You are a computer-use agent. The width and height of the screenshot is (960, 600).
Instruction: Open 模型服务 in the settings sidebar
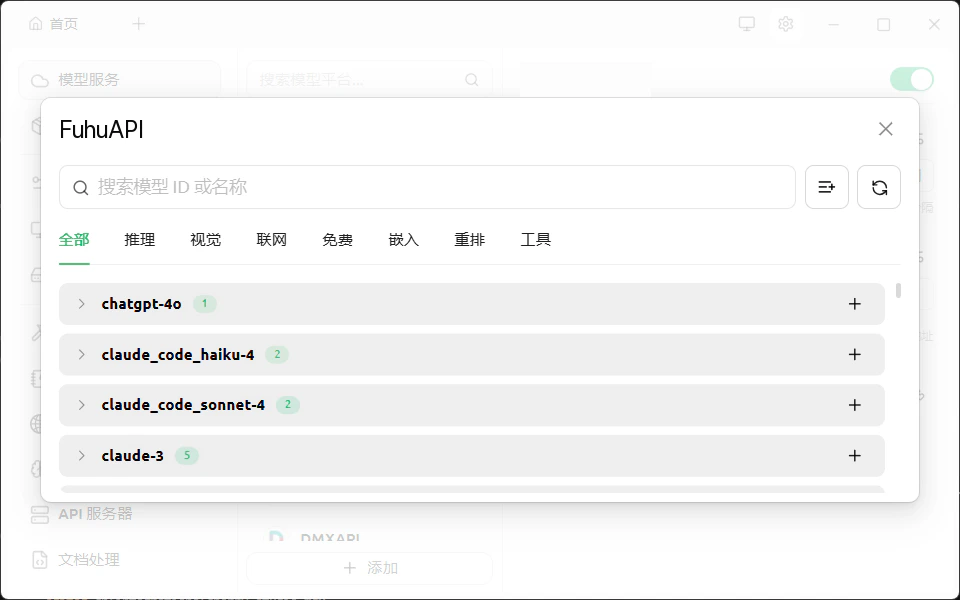coord(119,80)
